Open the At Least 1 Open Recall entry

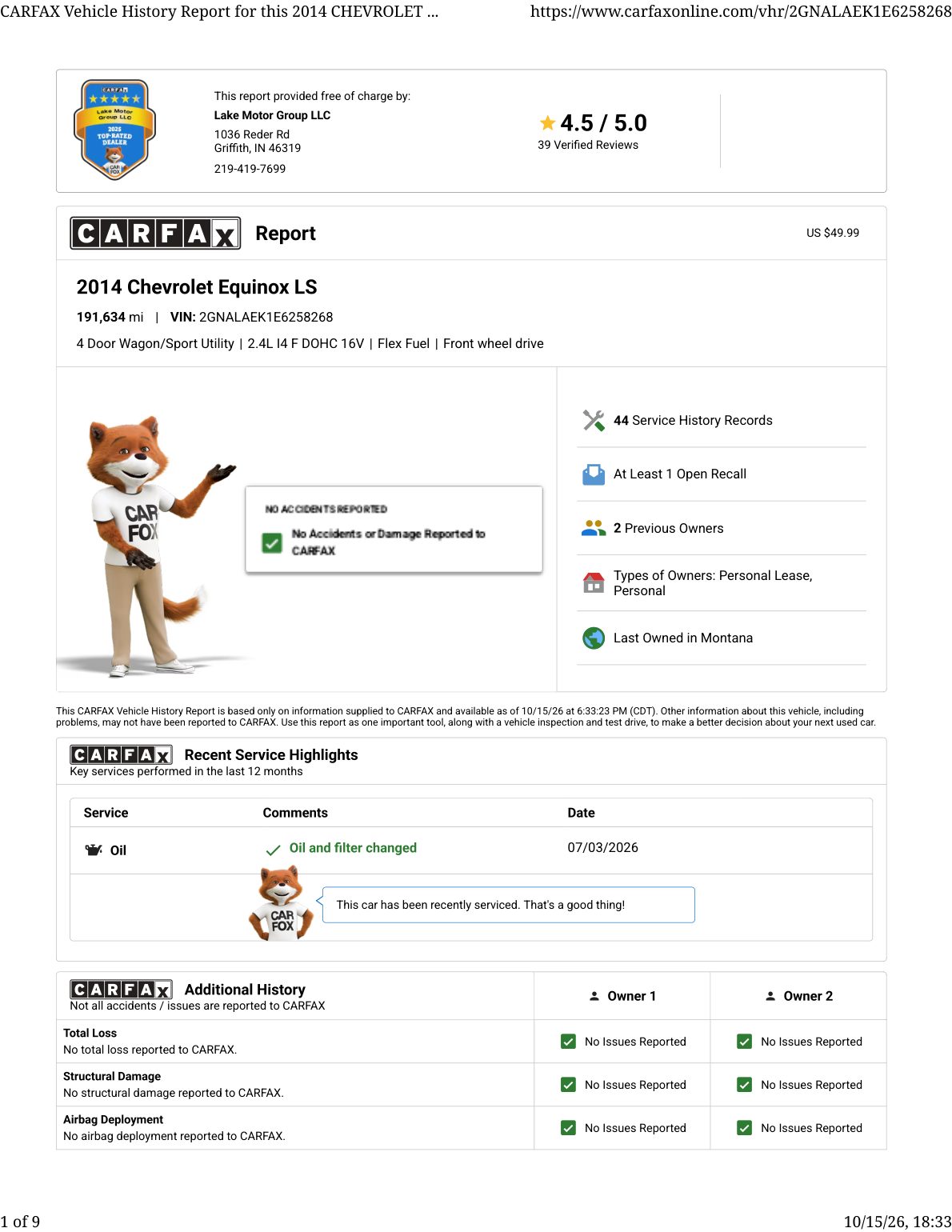(680, 474)
